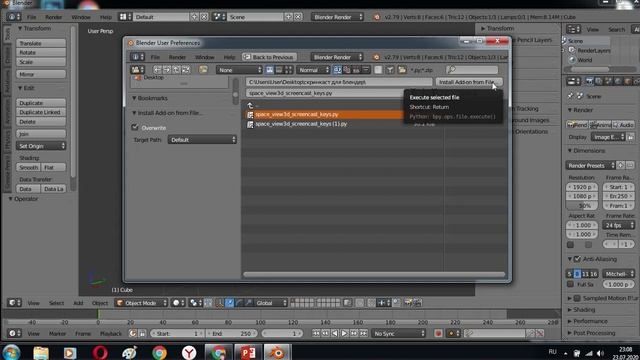Select thumbnail display mode icon
Image resolution: width=640 pixels, height=360 pixels.
[289, 70]
